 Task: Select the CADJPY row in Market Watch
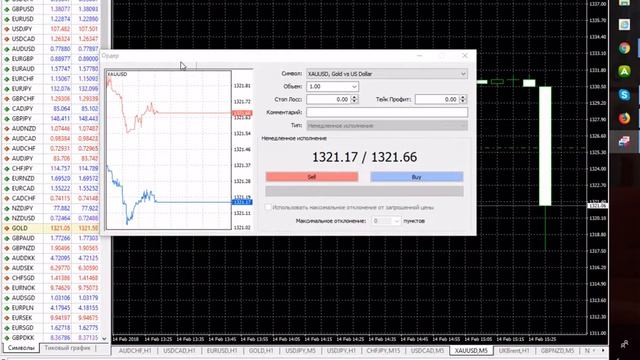pos(51,109)
